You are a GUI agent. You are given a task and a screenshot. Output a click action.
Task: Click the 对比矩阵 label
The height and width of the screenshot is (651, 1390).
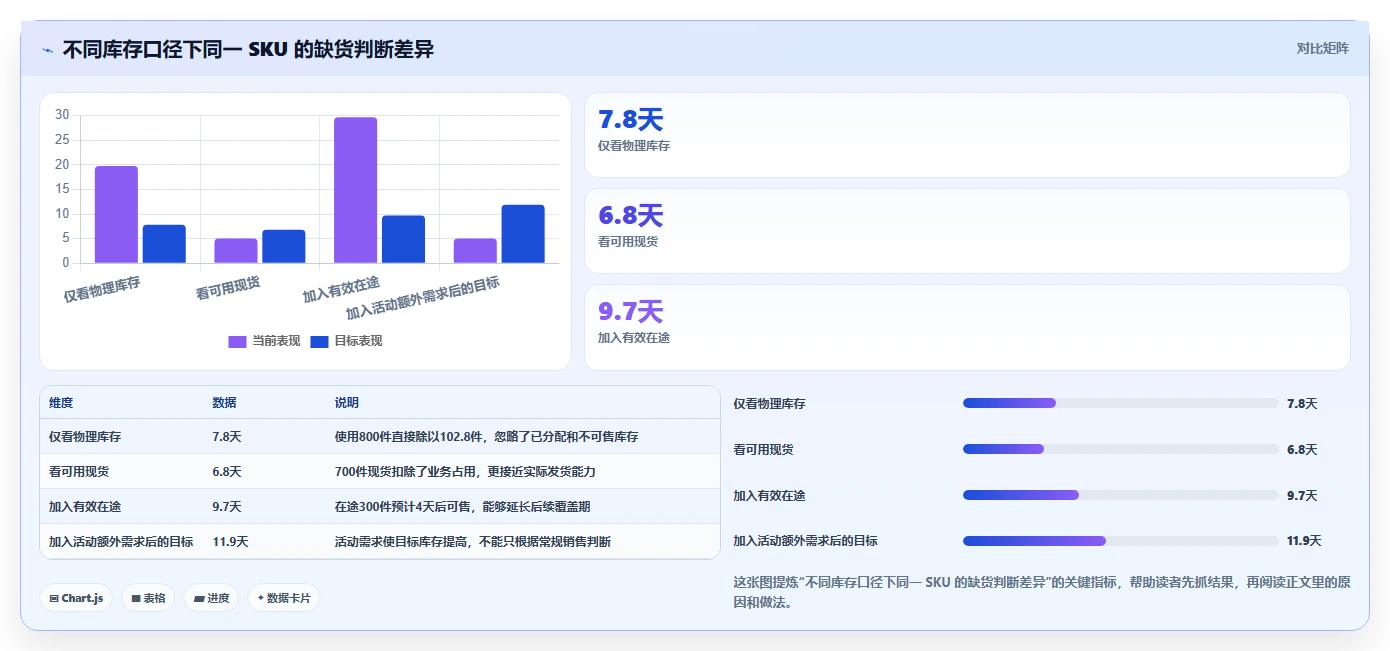pyautogui.click(x=1322, y=48)
